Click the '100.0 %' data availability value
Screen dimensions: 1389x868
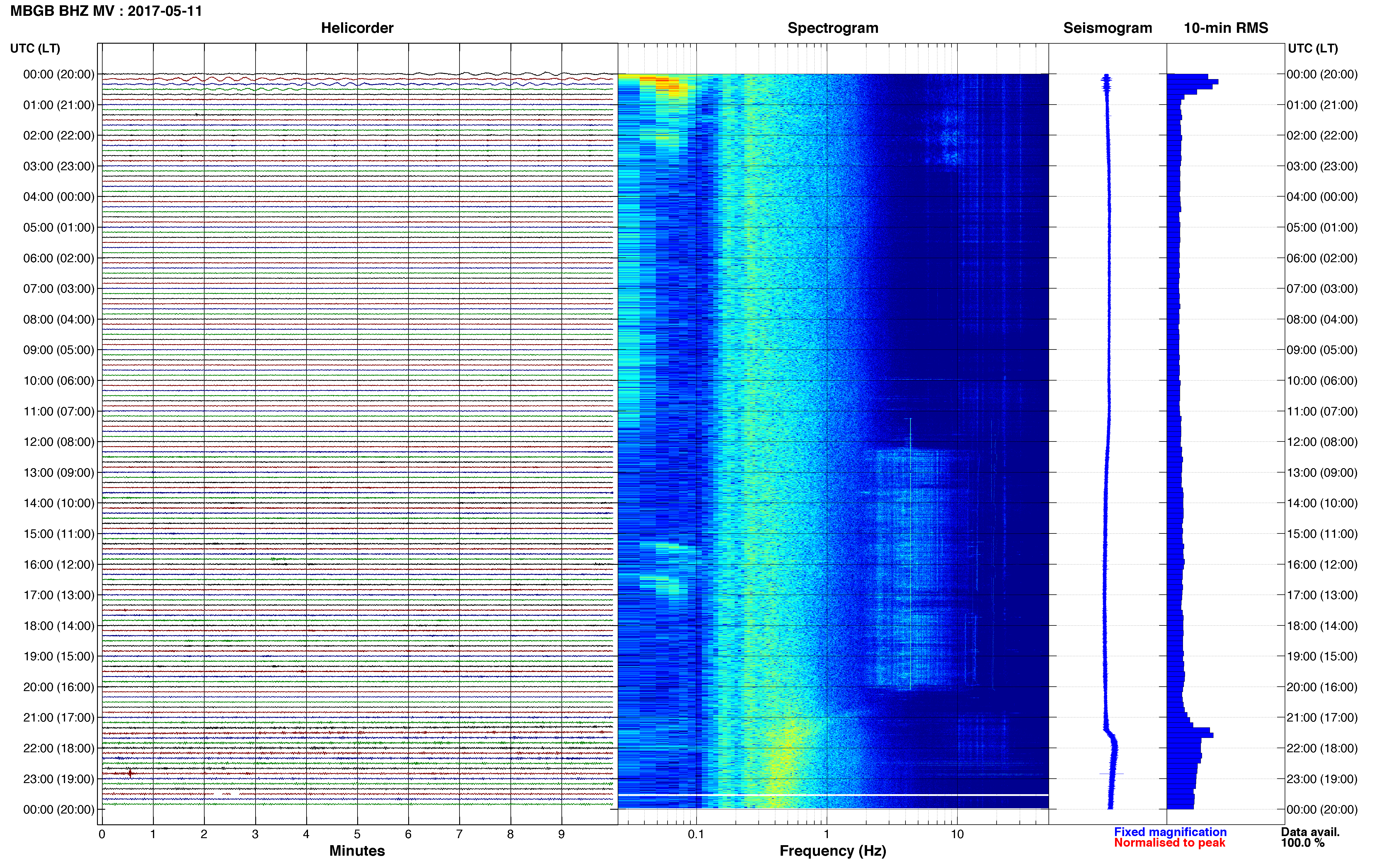1302,843
